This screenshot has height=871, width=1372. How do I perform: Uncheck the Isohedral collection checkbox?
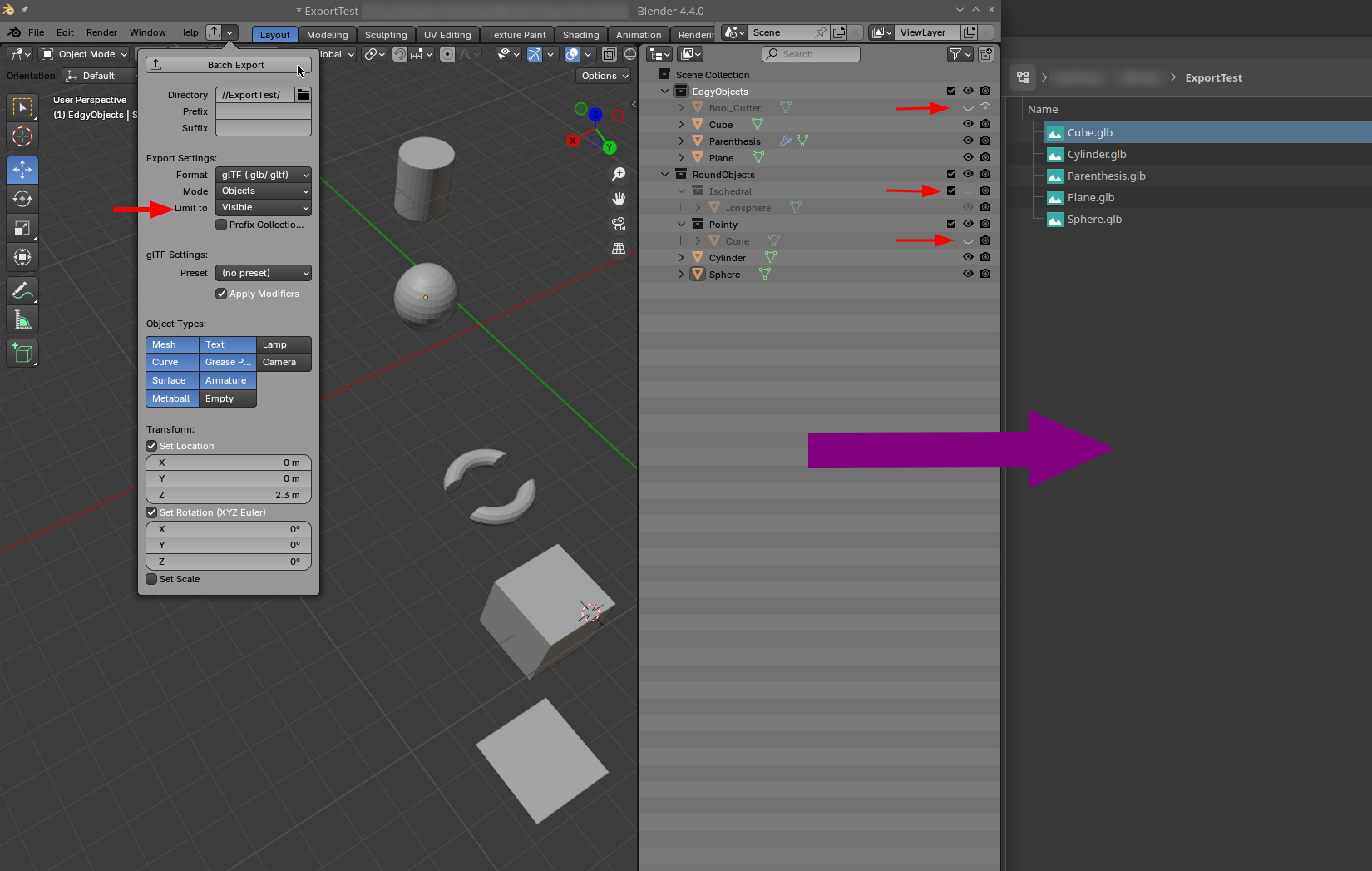pos(950,191)
